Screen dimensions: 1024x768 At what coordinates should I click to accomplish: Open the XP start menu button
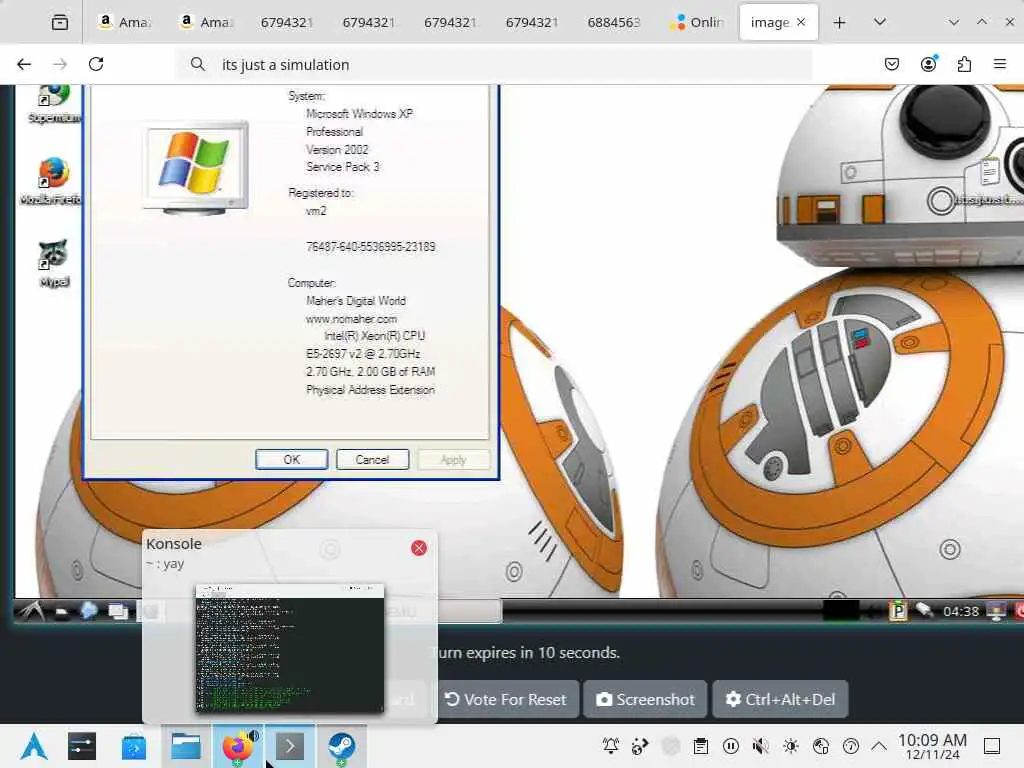pyautogui.click(x=31, y=611)
